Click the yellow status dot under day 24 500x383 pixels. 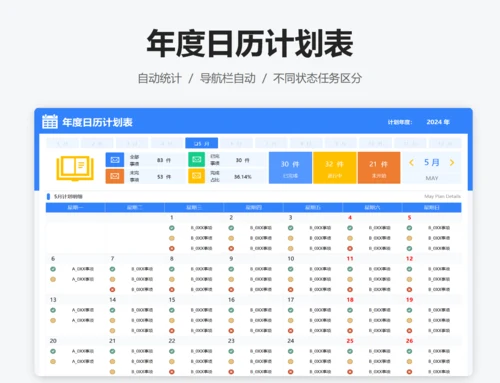pyautogui.click(x=291, y=361)
